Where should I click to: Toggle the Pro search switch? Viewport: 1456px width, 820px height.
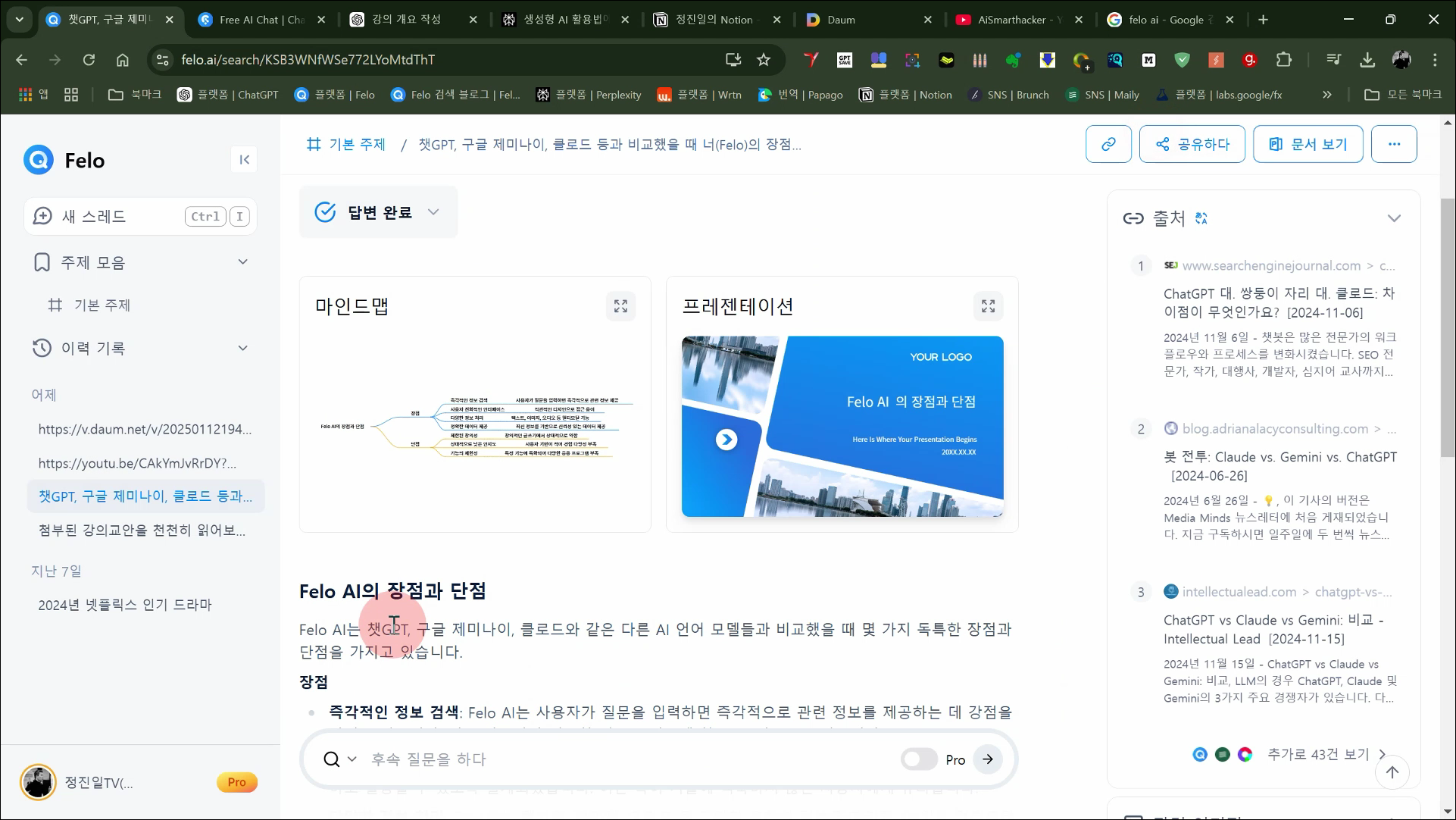(919, 759)
